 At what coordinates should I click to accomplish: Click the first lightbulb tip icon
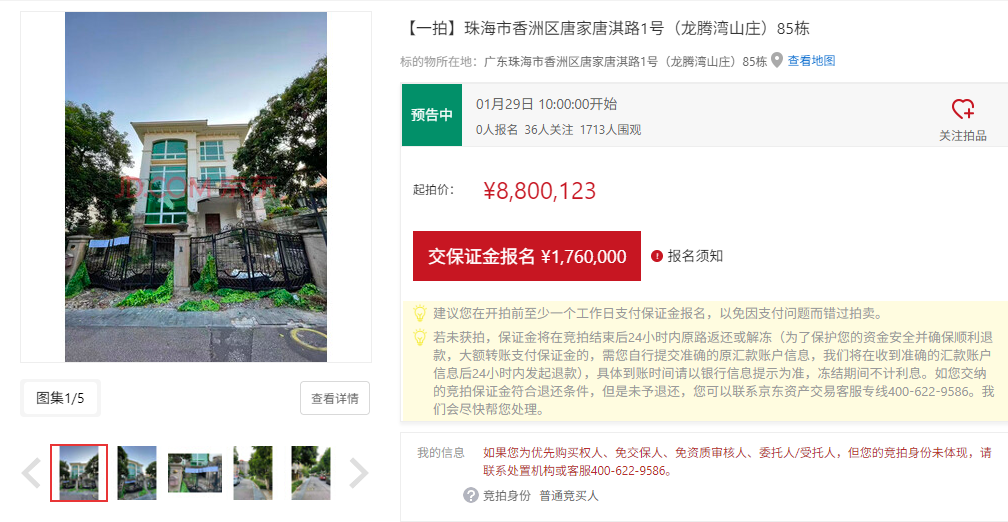[420, 314]
